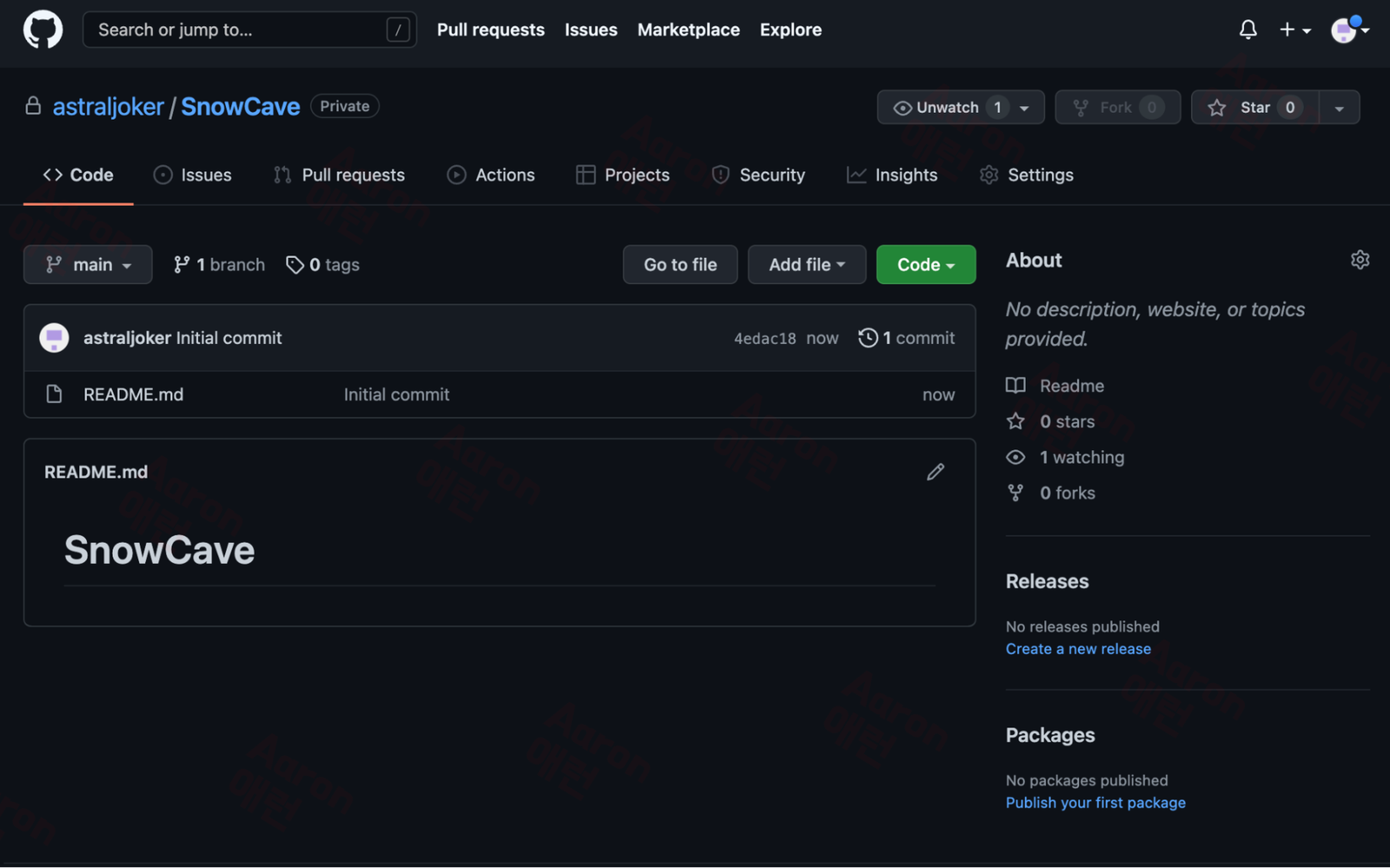Click Publish your first package

tap(1095, 803)
